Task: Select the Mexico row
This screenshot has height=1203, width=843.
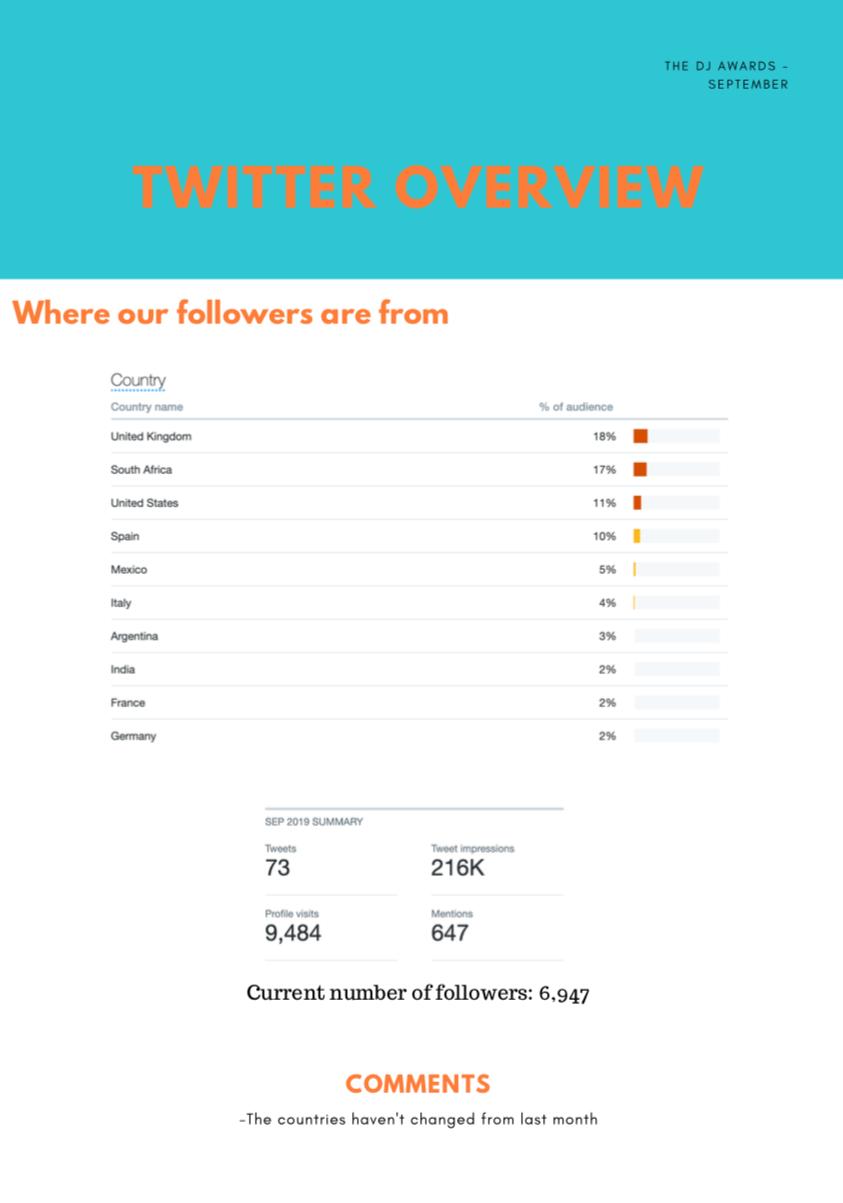Action: pos(419,570)
